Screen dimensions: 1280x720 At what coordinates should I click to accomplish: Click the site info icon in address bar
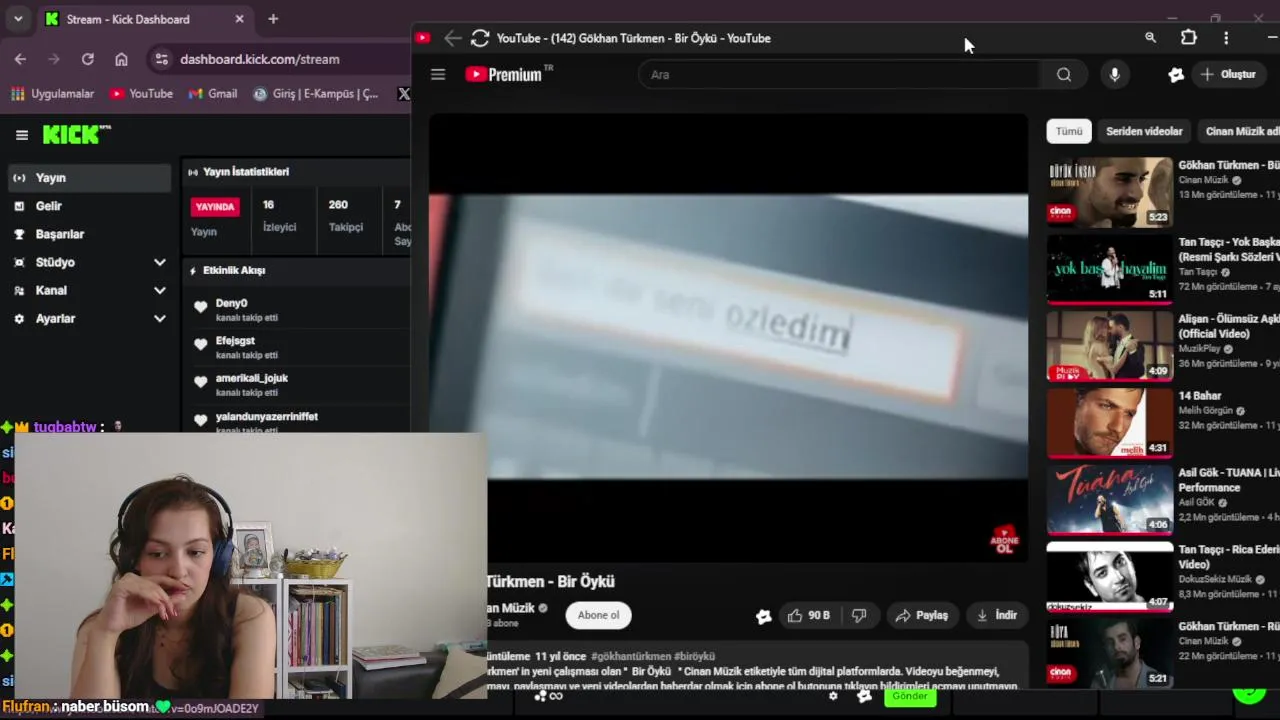pyautogui.click(x=162, y=59)
